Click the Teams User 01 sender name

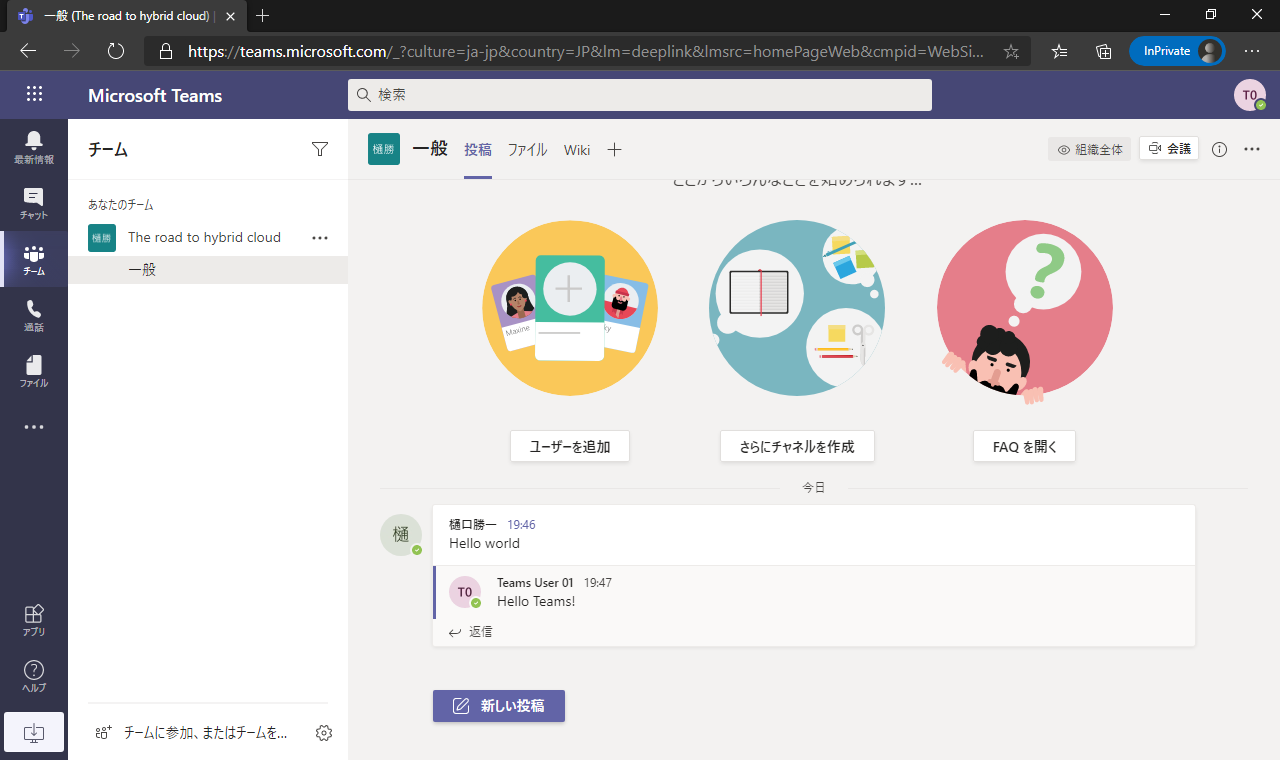(535, 583)
